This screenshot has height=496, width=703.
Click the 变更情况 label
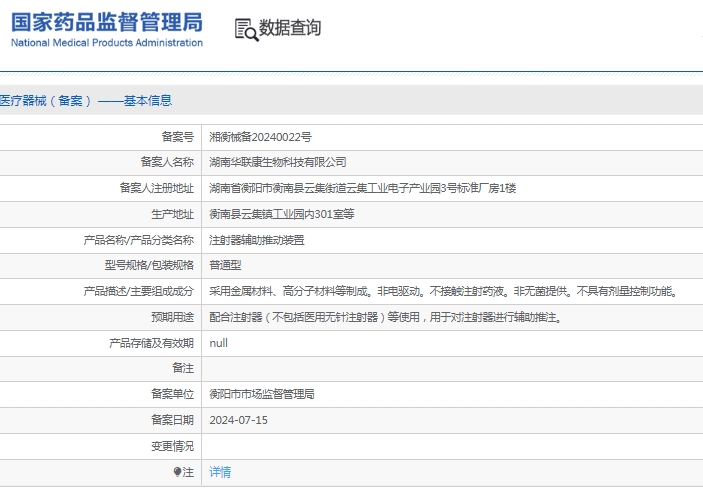[173, 447]
